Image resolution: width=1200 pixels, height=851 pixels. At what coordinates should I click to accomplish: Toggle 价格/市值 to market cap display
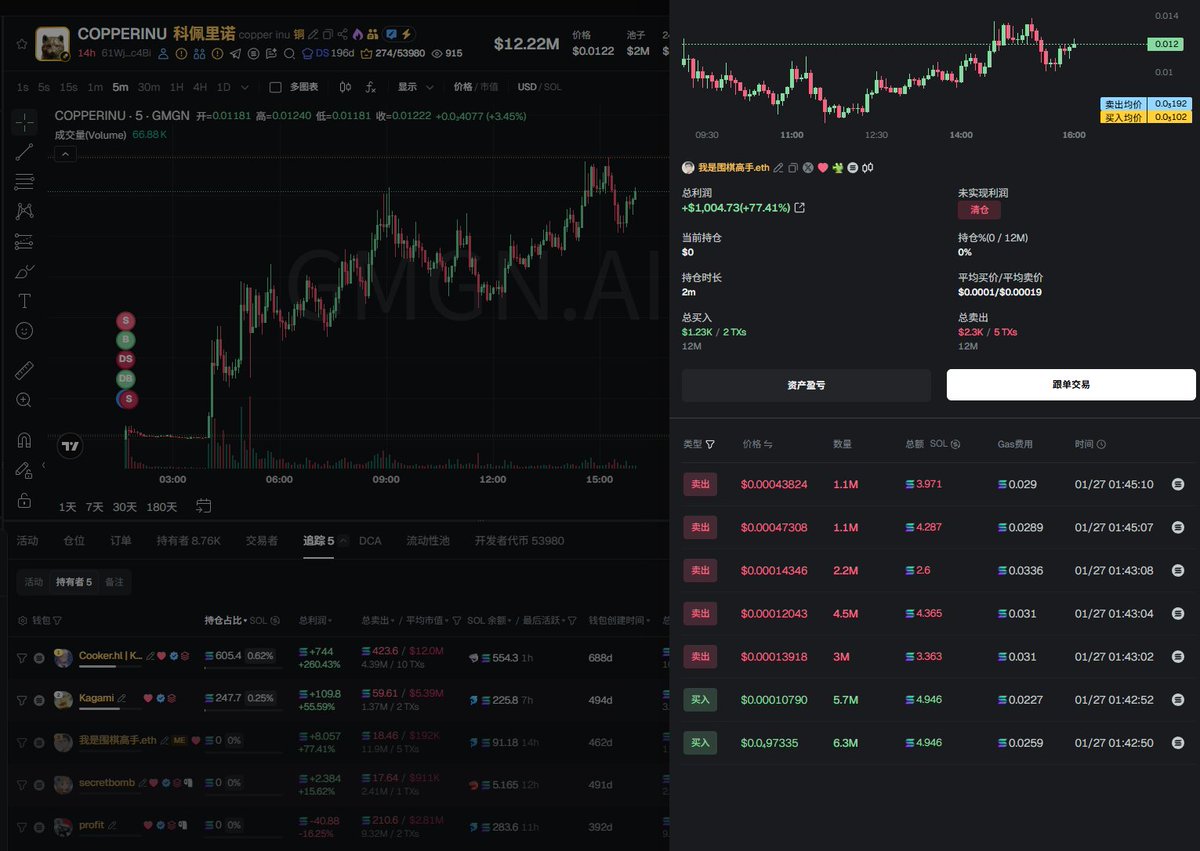488,87
